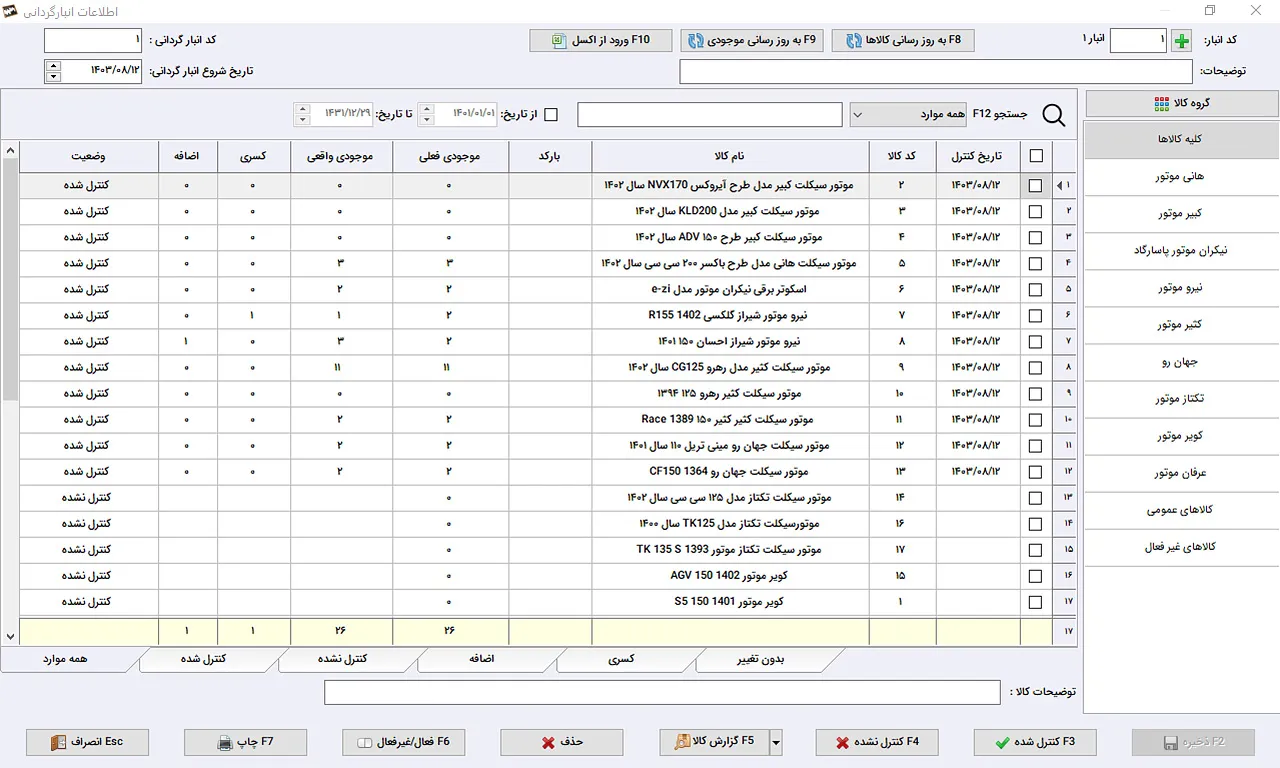Expand the F5 report button dropdown arrow

(x=775, y=742)
